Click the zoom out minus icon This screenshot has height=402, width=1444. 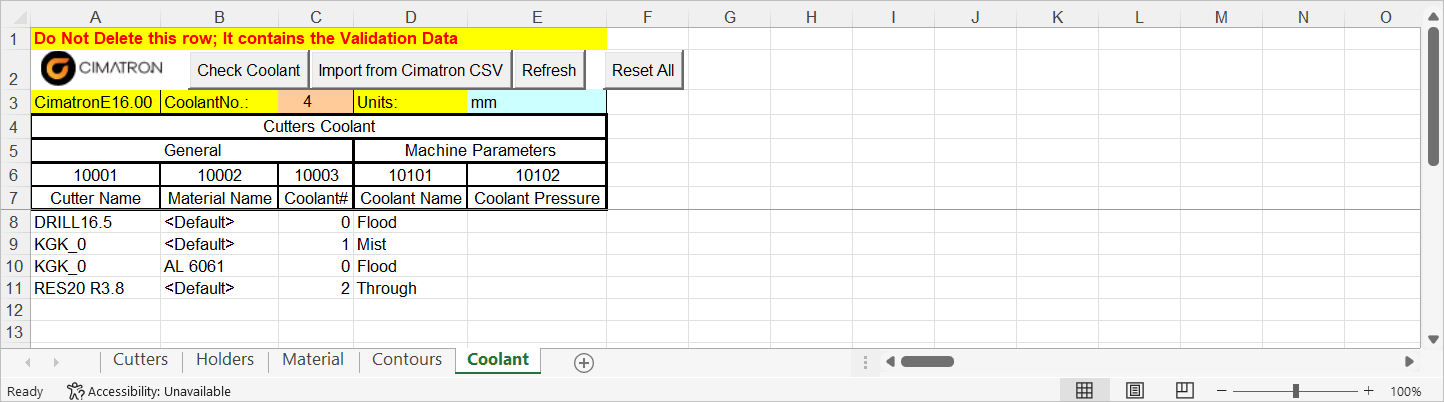(x=1222, y=391)
